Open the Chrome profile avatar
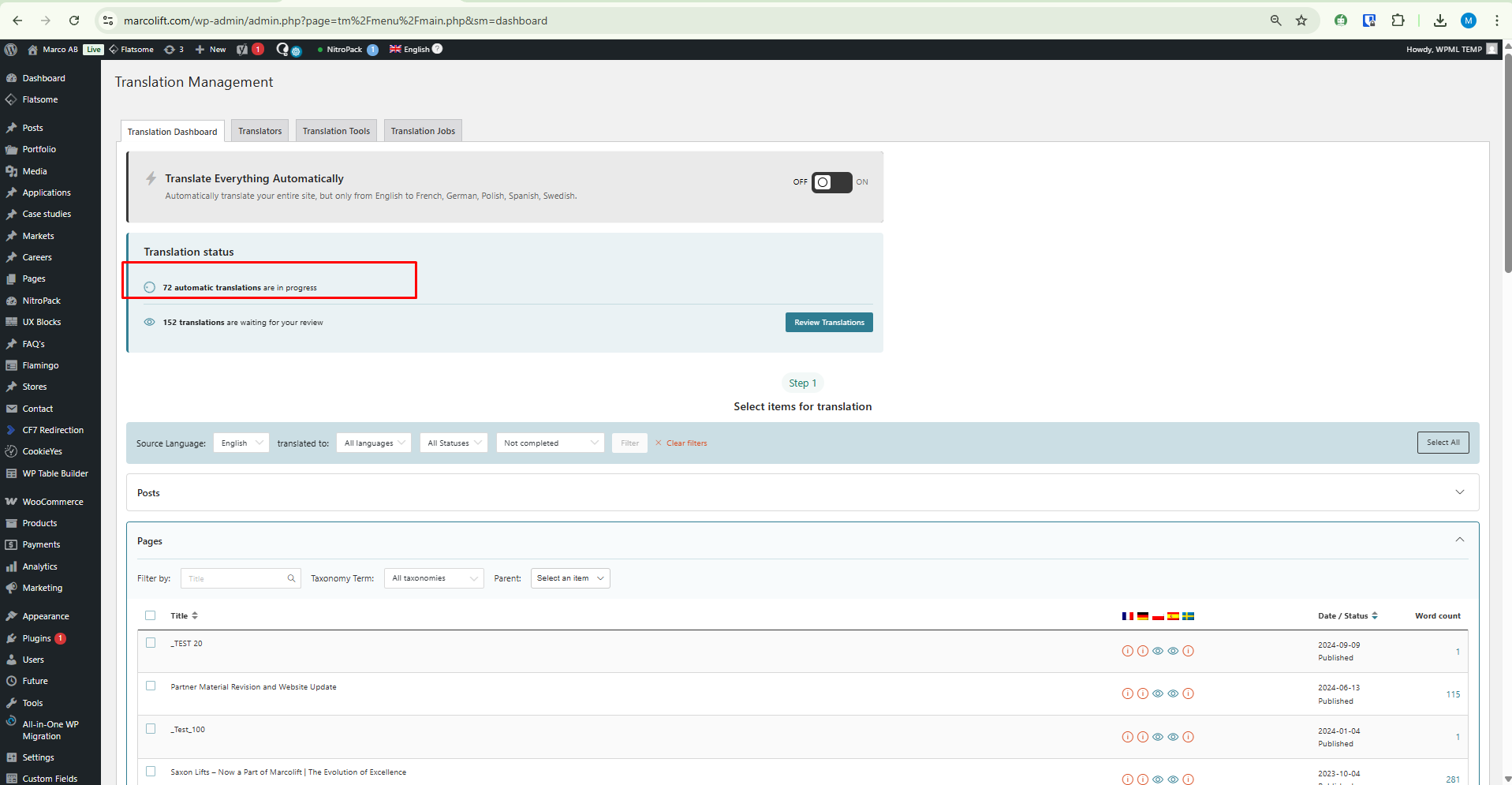The height and width of the screenshot is (785, 1512). click(x=1469, y=21)
